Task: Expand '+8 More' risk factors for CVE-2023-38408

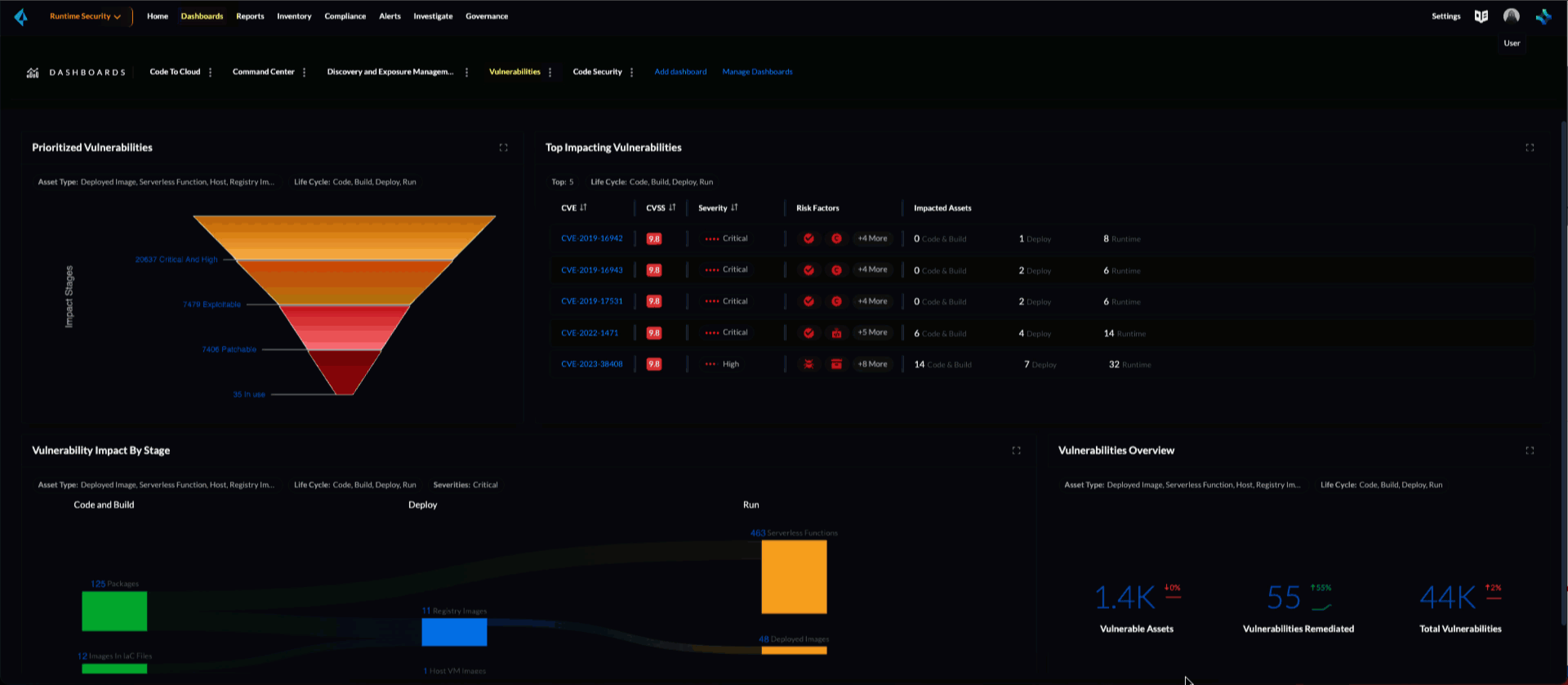Action: tap(872, 364)
